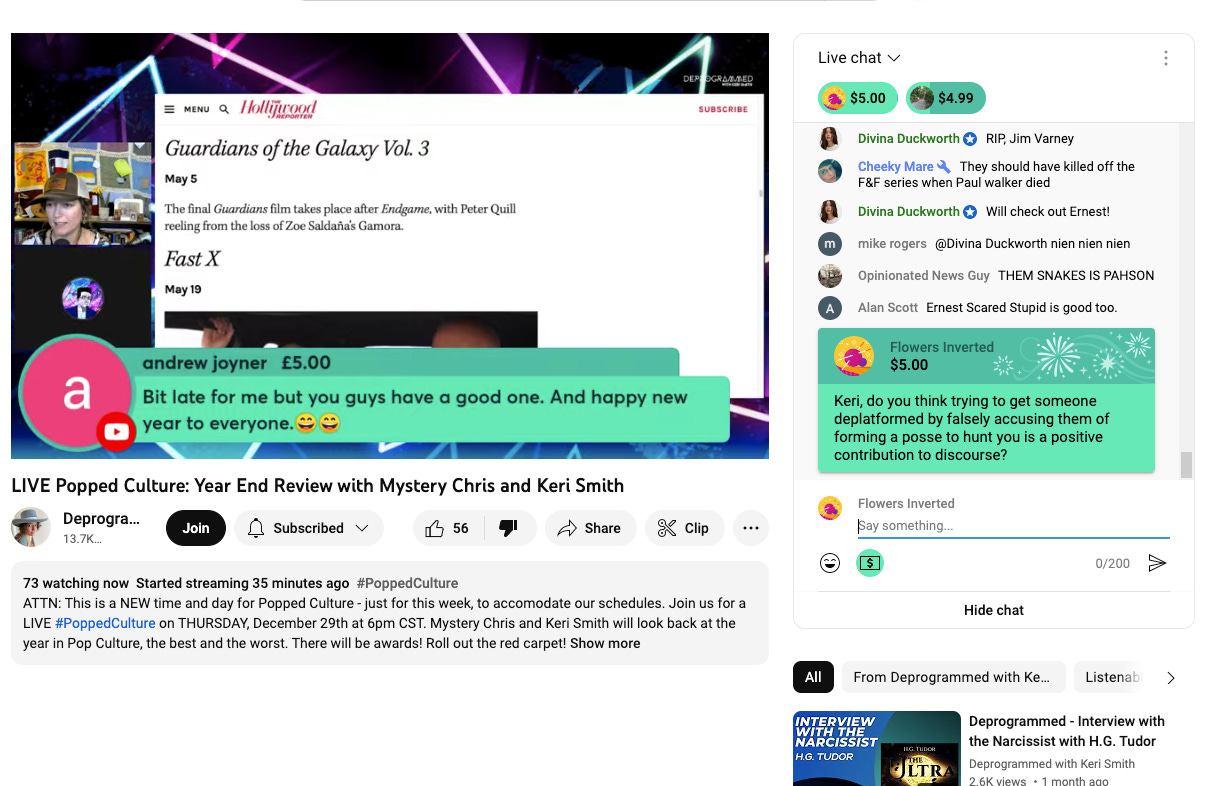The image size is (1221, 786).
Task: Click mike rogers' chat avatar
Action: click(830, 244)
